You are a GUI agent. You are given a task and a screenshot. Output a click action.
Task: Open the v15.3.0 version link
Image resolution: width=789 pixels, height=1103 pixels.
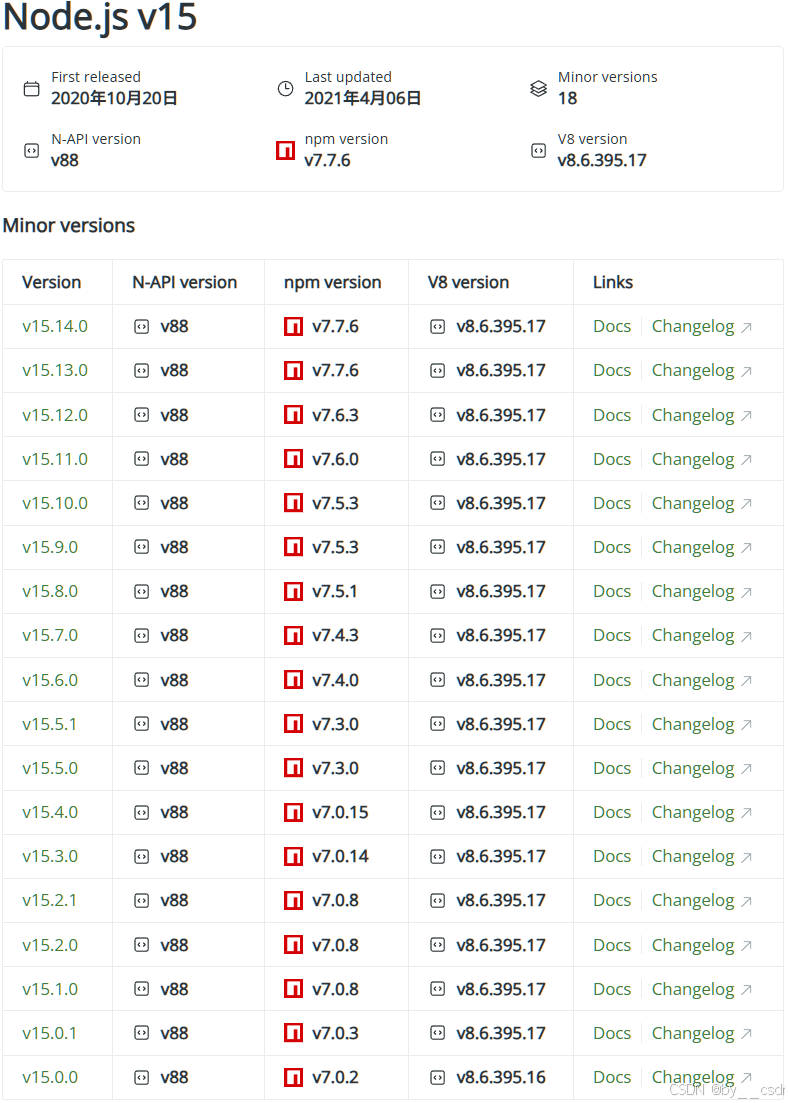[x=50, y=856]
